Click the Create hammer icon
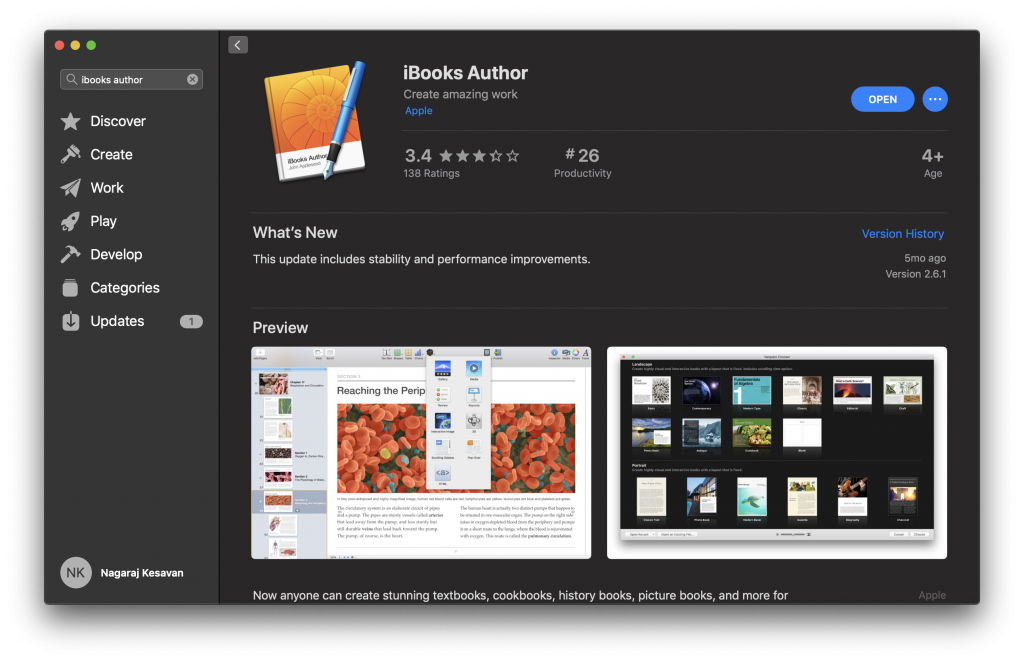Viewport: 1024px width, 663px height. (71, 155)
